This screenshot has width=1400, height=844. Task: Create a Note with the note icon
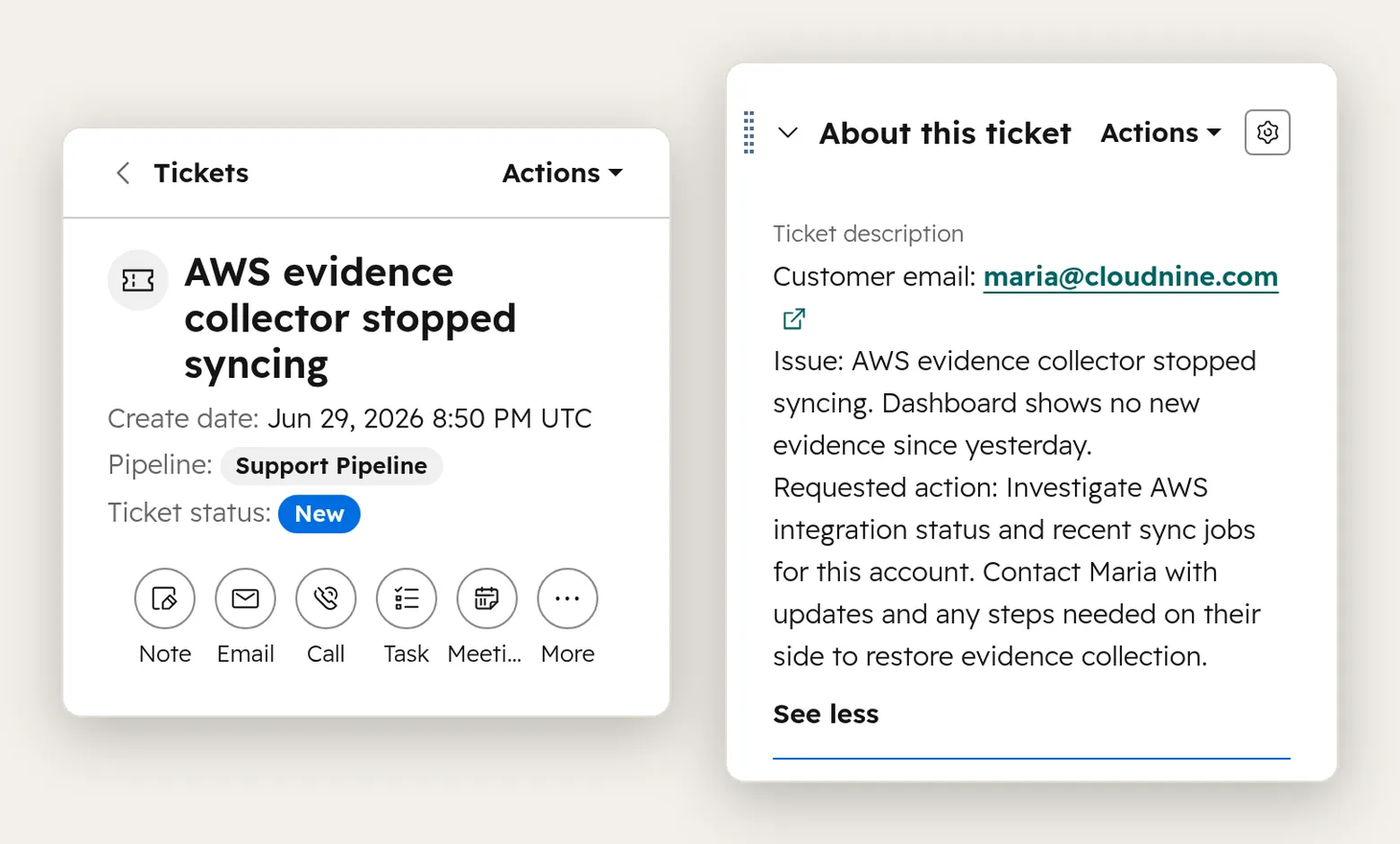tap(165, 598)
